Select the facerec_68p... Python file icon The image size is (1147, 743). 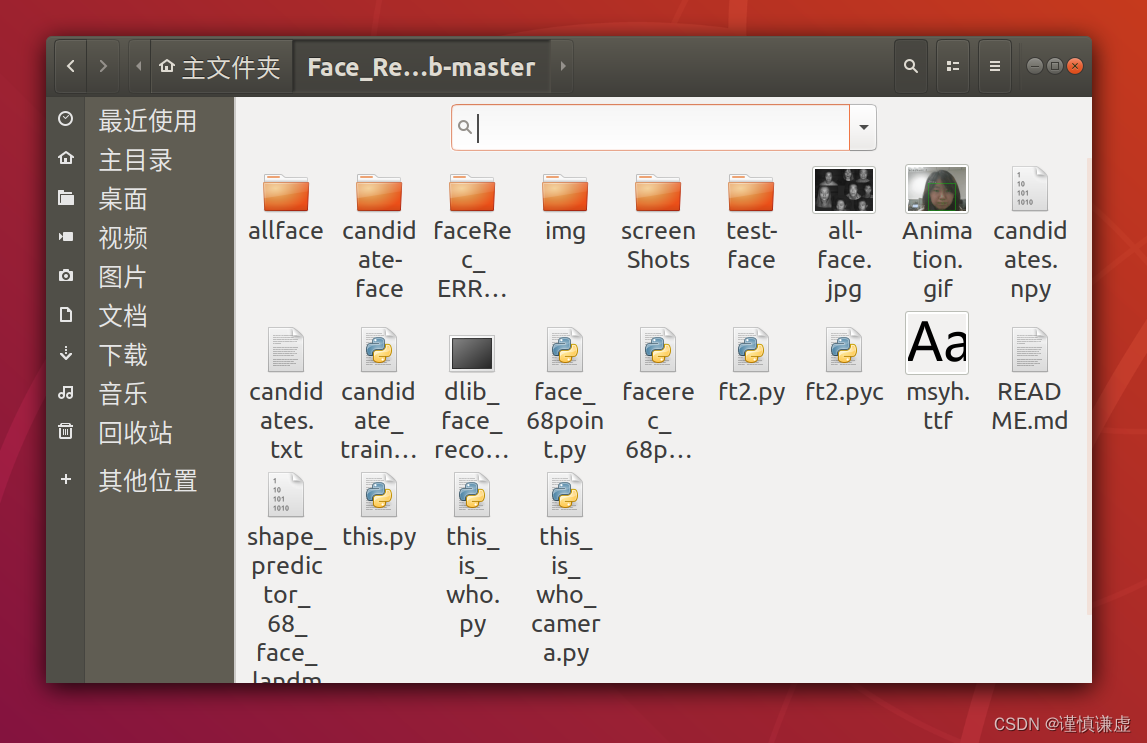tap(658, 350)
